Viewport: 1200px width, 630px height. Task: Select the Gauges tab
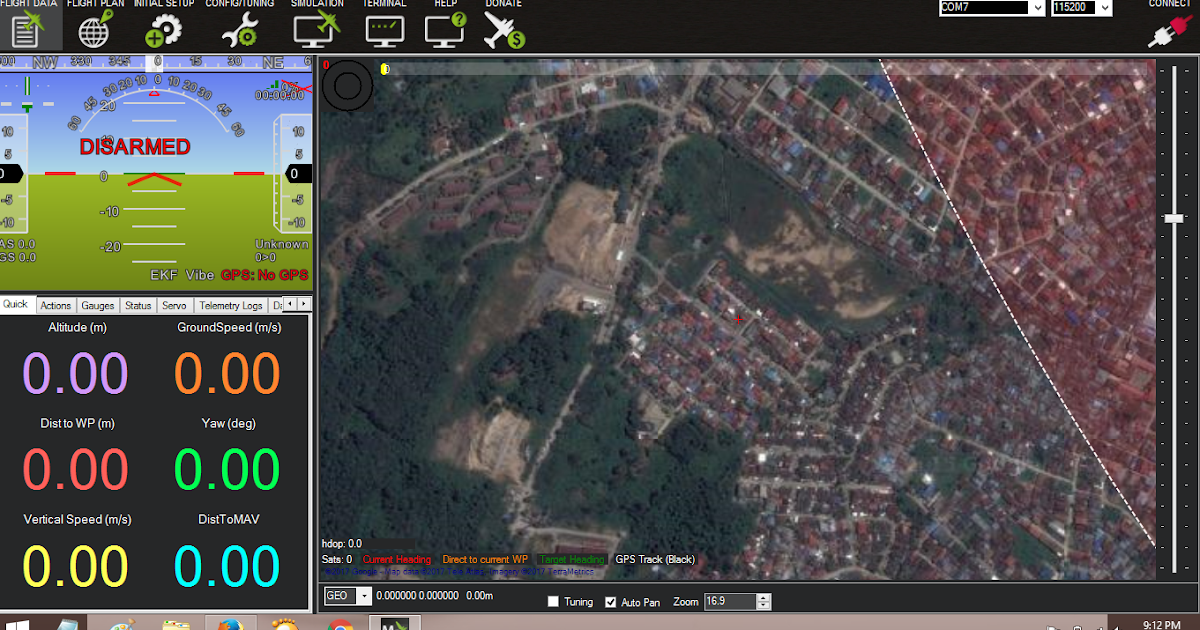[x=97, y=305]
